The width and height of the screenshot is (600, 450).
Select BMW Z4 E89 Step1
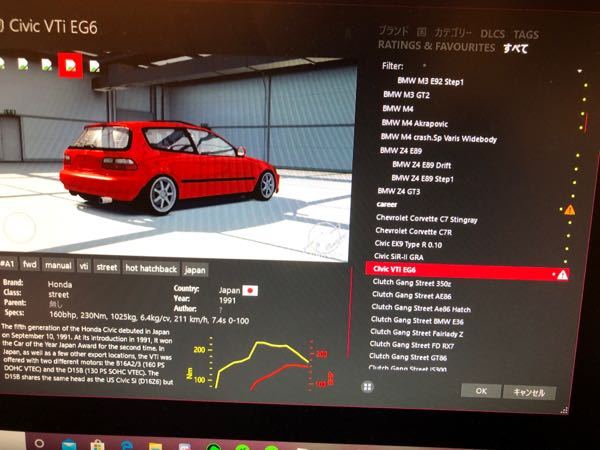click(422, 178)
